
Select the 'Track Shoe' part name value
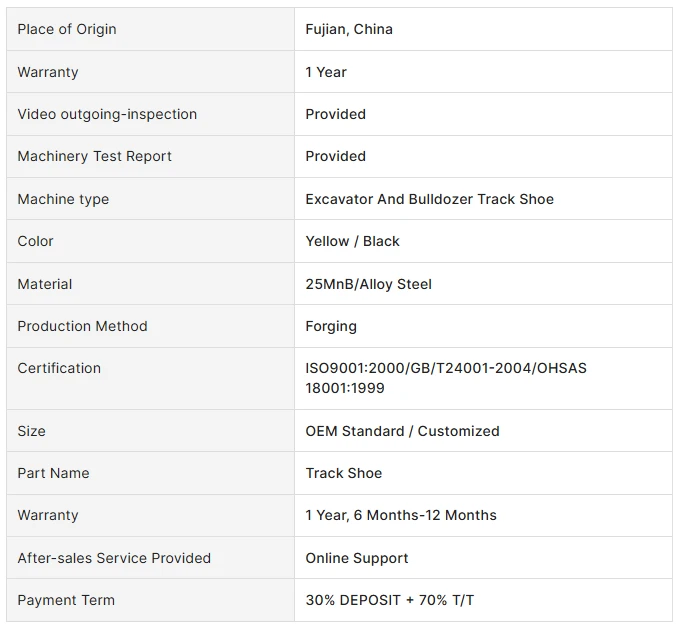[x=344, y=473]
